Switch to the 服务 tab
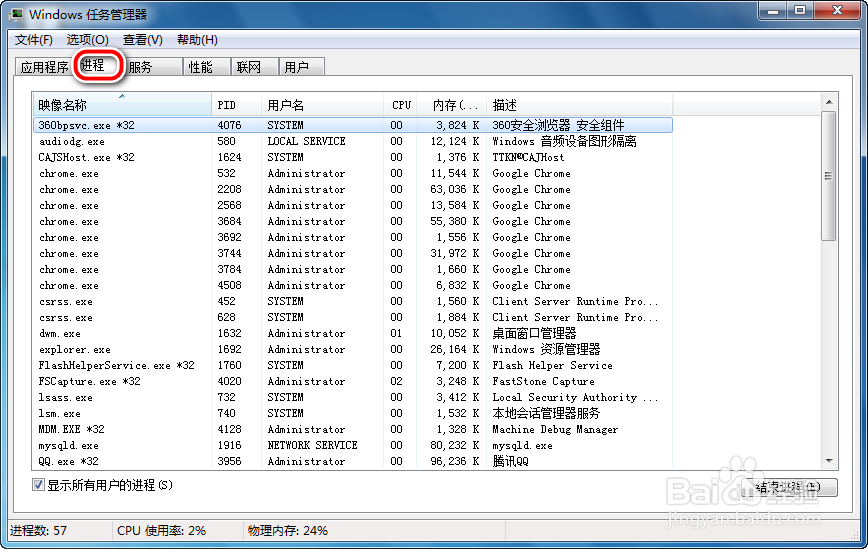Image resolution: width=868 pixels, height=549 pixels. tap(153, 67)
